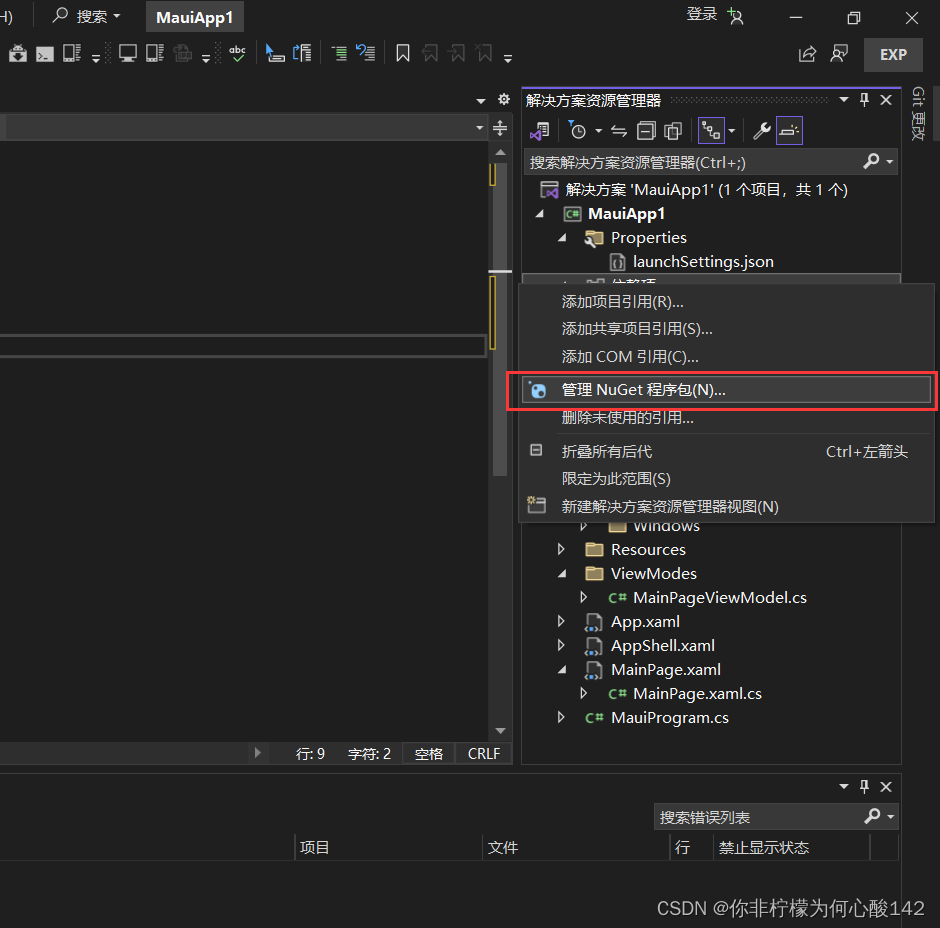
Task: Toggle file nesting view button
Action: click(x=712, y=131)
